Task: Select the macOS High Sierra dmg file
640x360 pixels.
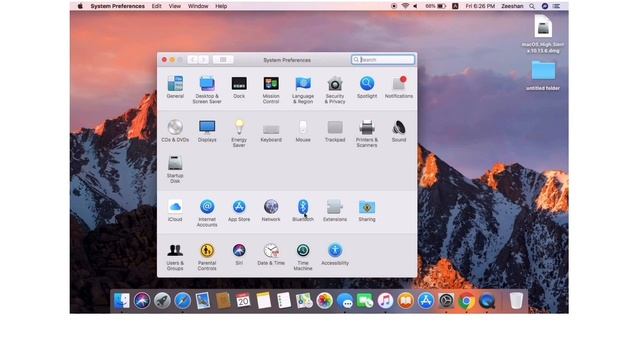Action: click(543, 34)
